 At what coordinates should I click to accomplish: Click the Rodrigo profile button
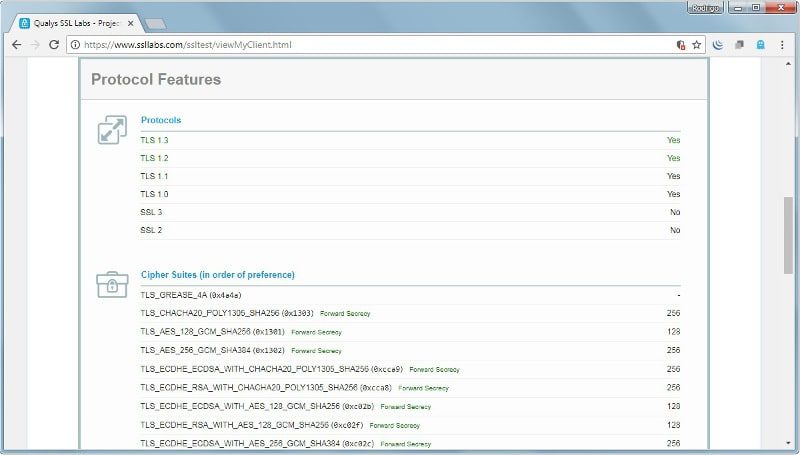706,8
